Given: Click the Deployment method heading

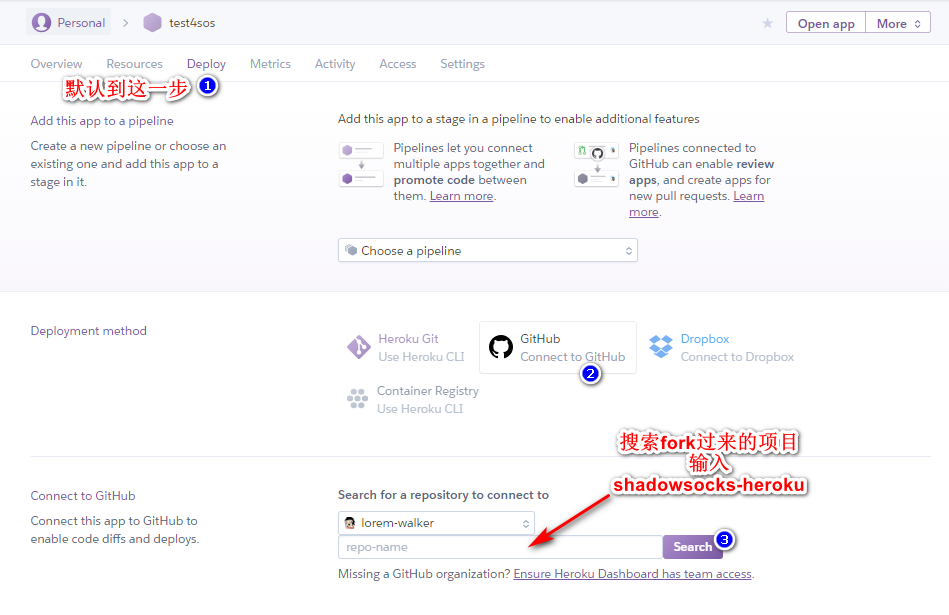Looking at the screenshot, I should 88,331.
